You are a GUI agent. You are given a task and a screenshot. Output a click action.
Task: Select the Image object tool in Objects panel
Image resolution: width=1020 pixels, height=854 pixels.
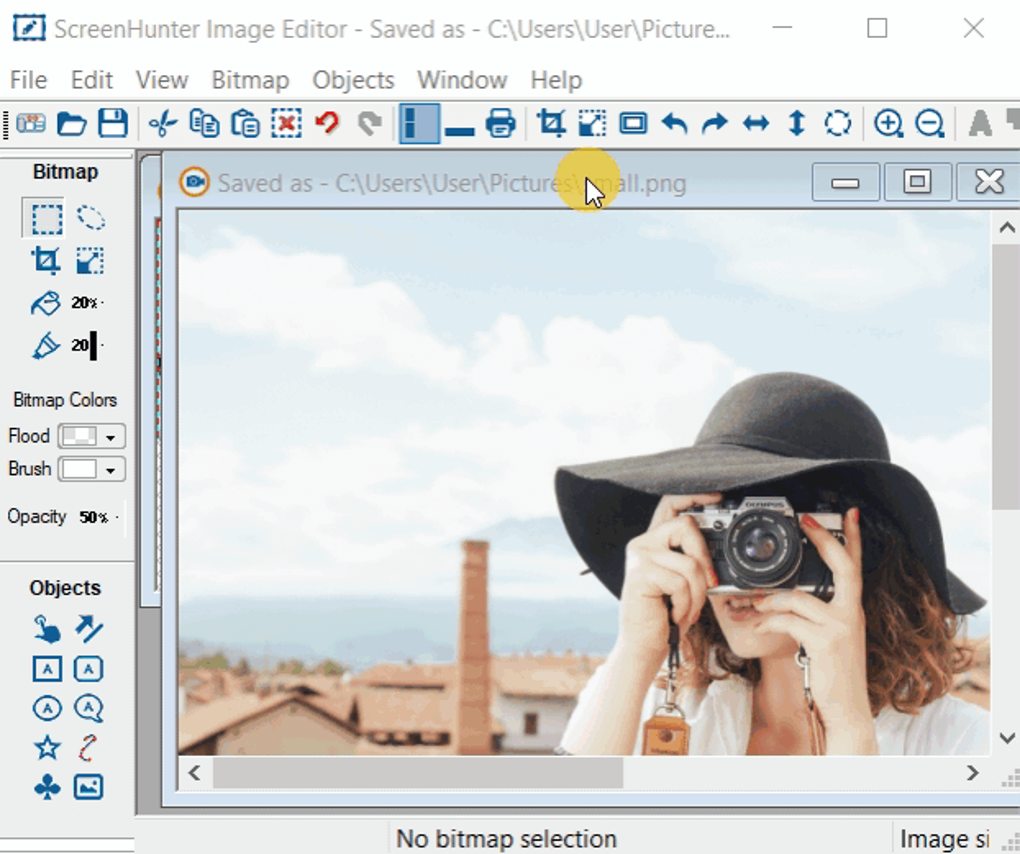tap(88, 787)
